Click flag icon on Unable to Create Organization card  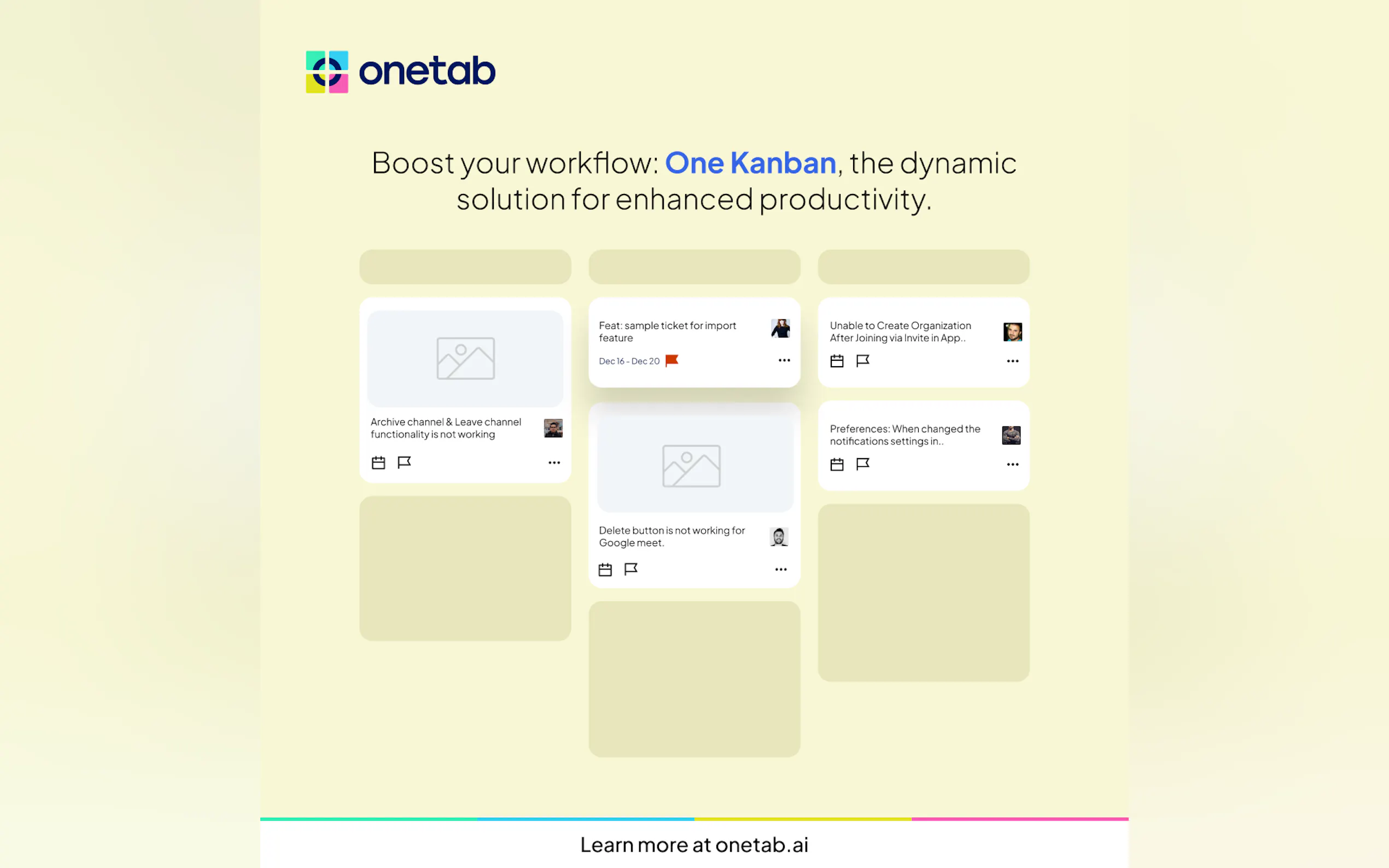pos(862,361)
